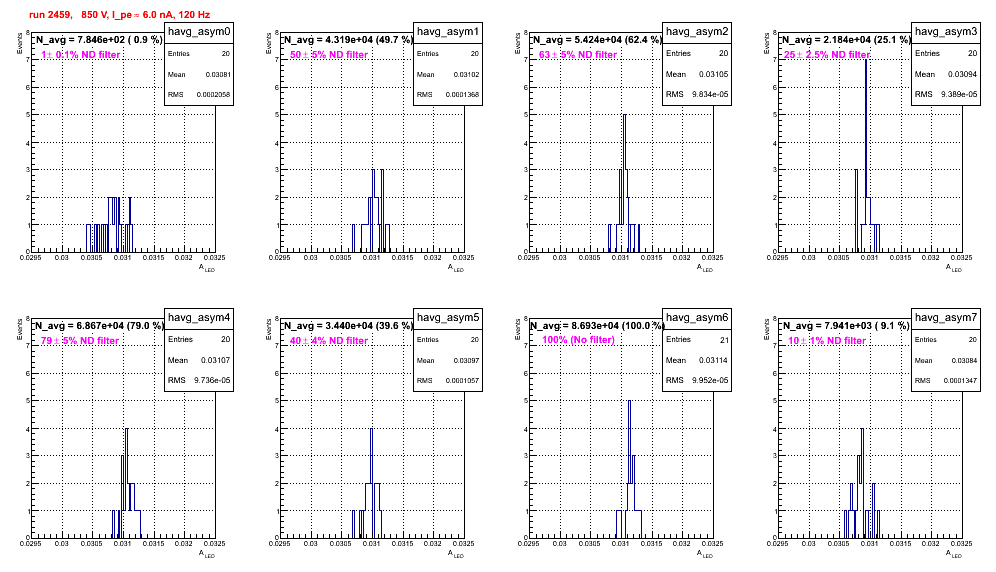Select the havg_asym6 stats box title

(x=697, y=318)
